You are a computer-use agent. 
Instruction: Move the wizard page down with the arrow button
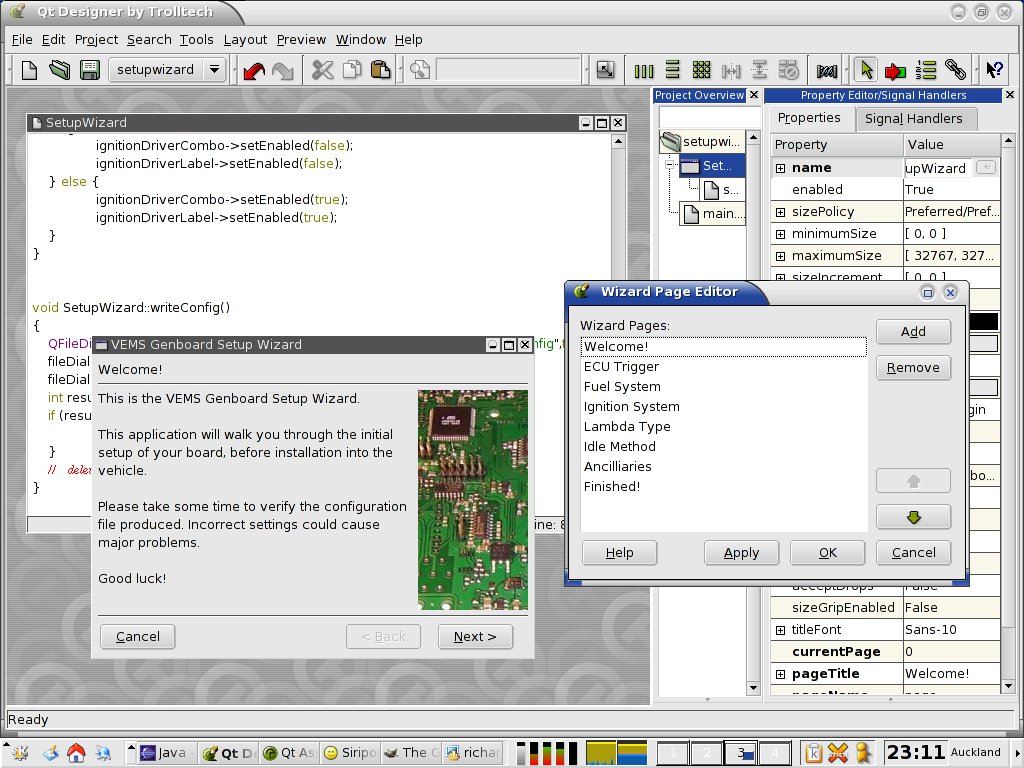[x=913, y=517]
